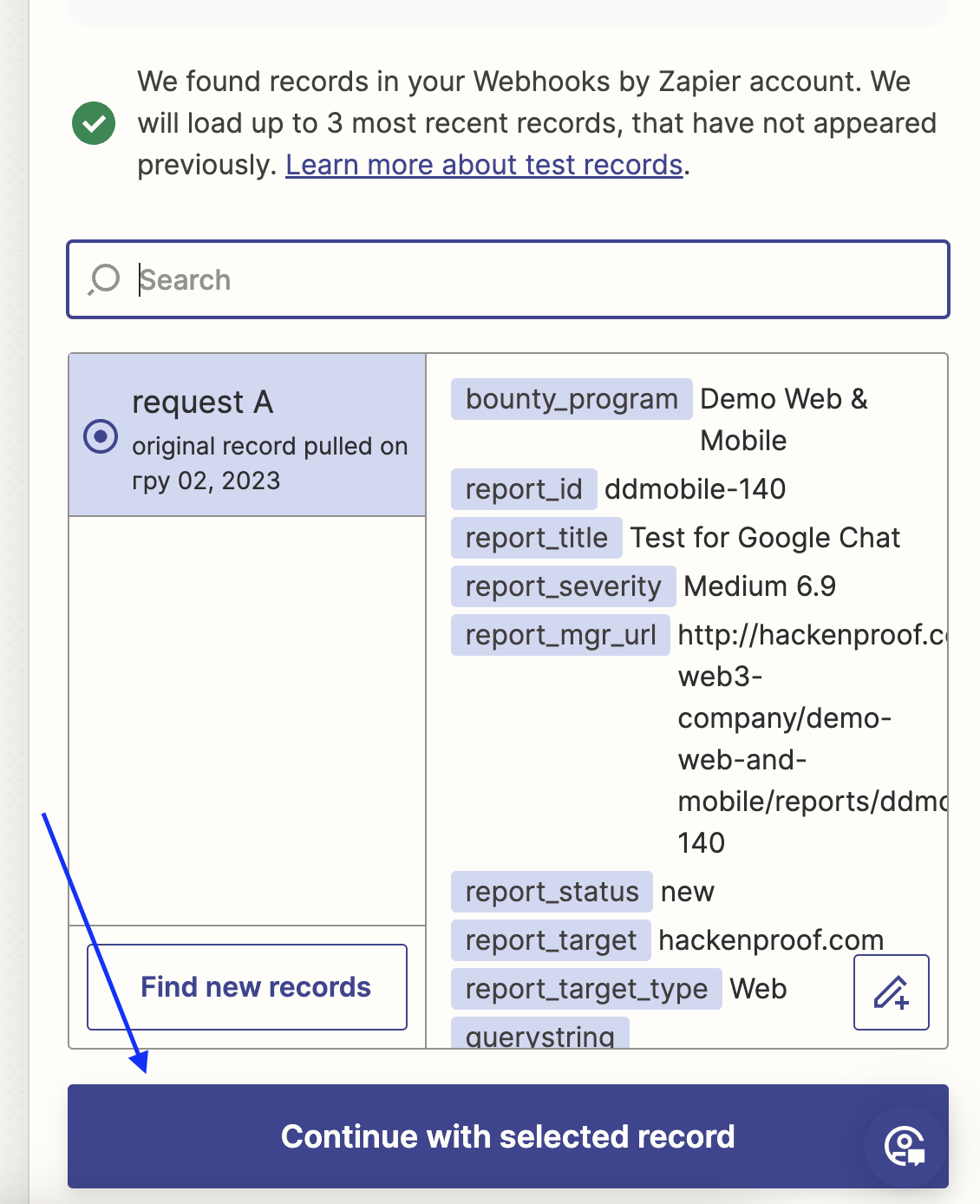Viewport: 980px width, 1204px height.
Task: Click the report_severity field tag
Action: (563, 586)
